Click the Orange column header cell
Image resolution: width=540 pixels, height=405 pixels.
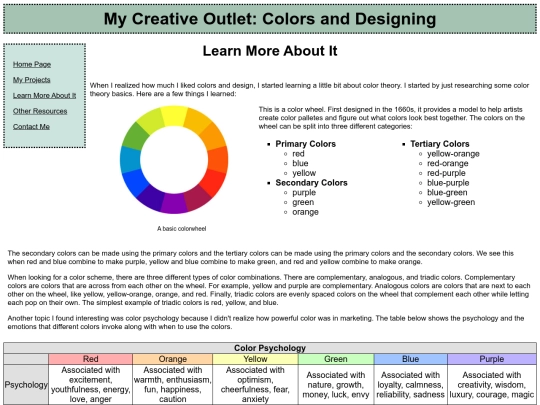[x=173, y=359]
